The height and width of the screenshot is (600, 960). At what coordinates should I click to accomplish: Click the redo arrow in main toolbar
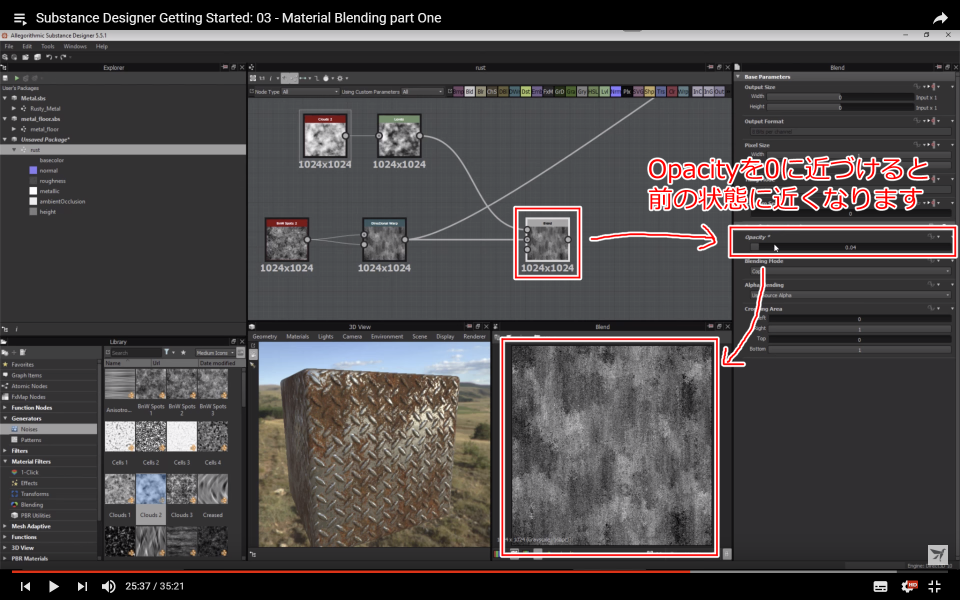62,57
